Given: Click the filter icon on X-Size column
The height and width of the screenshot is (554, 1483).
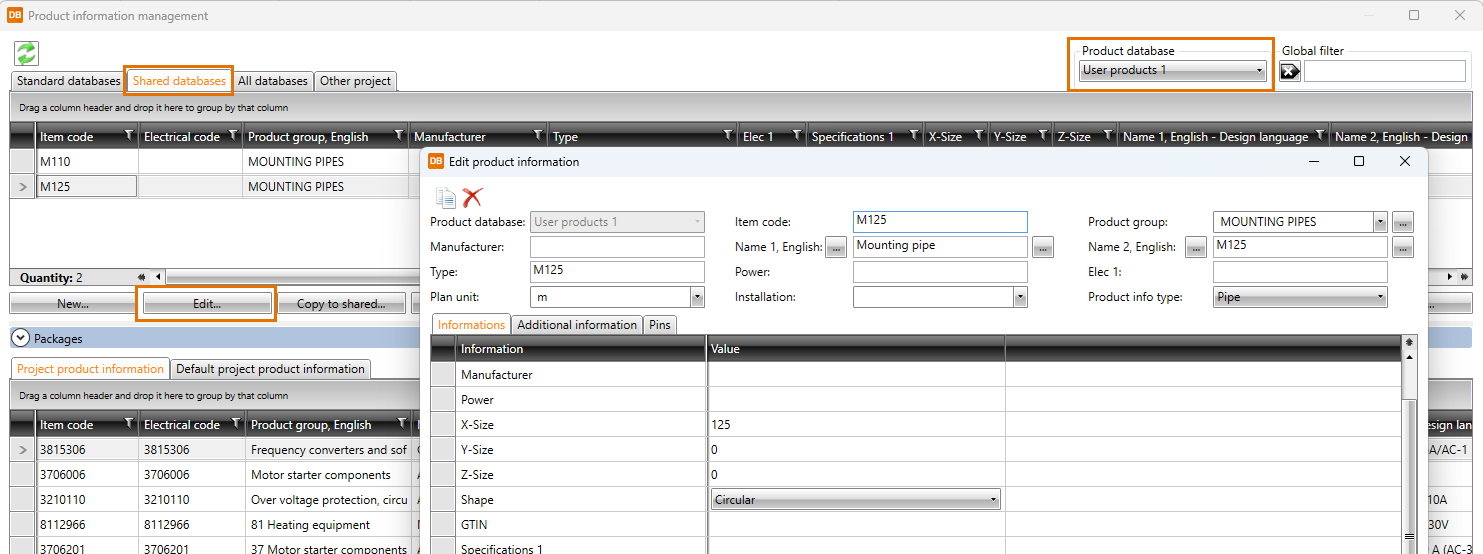Looking at the screenshot, I should click(x=977, y=136).
